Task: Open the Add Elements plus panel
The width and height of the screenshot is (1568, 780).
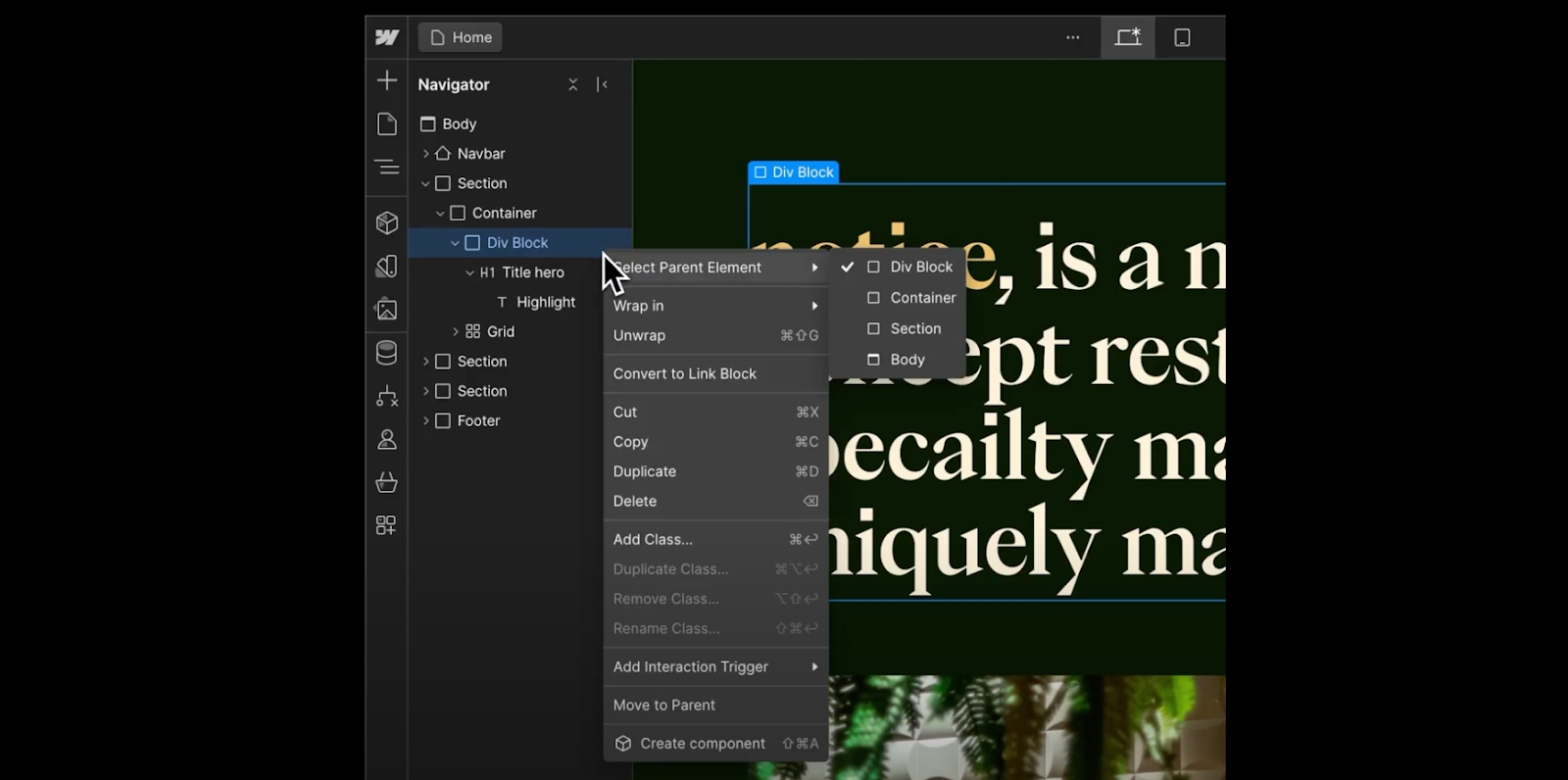Action: [387, 80]
